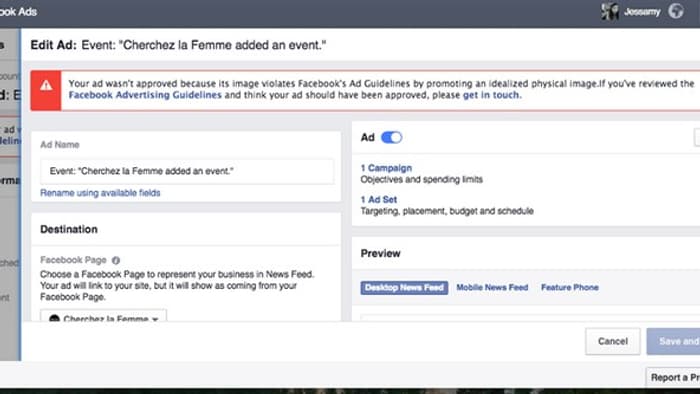Click the get in touch link
Image resolution: width=700 pixels, height=394 pixels.
491,95
